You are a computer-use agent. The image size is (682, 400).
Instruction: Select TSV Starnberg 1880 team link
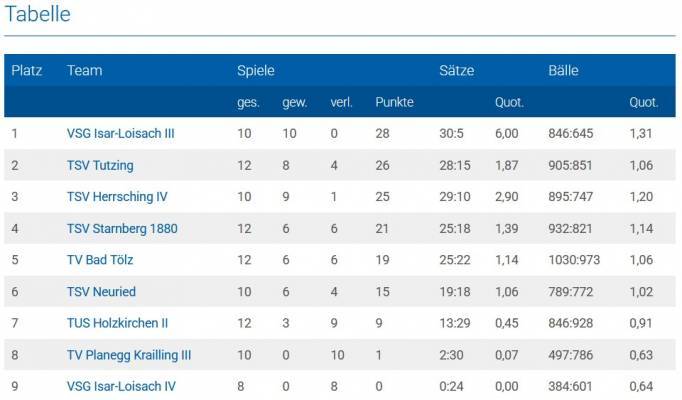122,229
